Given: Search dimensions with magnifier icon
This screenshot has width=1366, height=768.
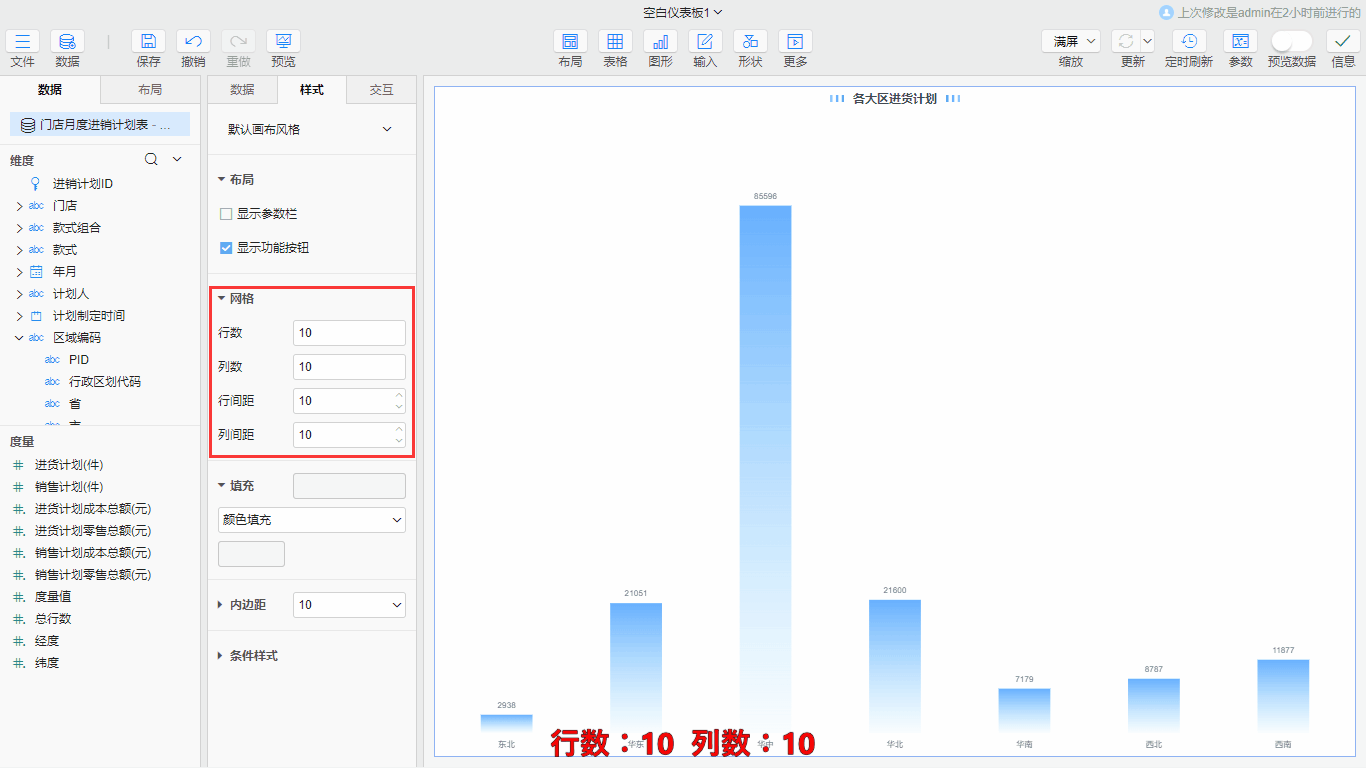Looking at the screenshot, I should [151, 160].
